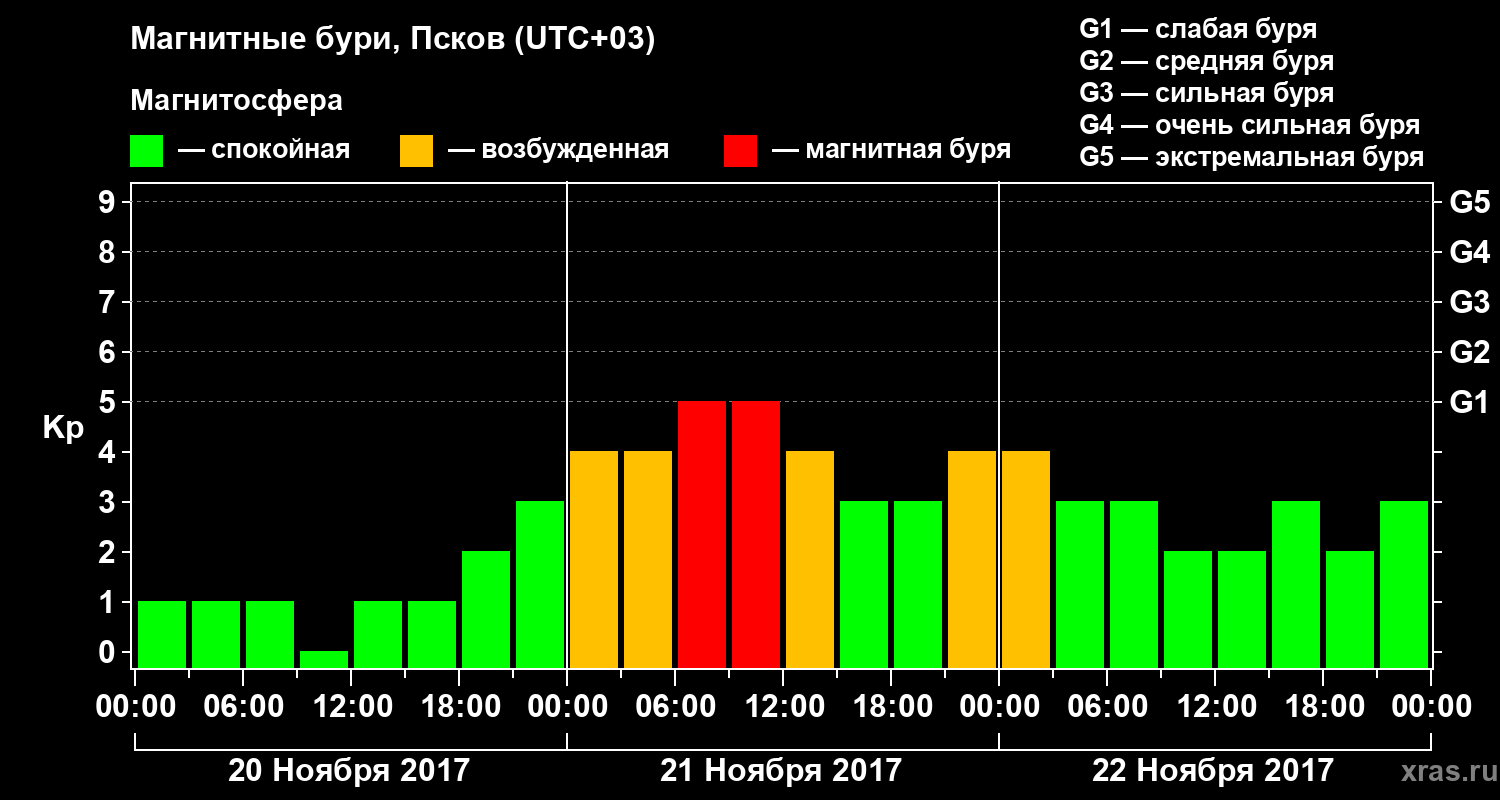
Task: Click the red 'магнитная буря' legend swatch
Action: tap(740, 151)
